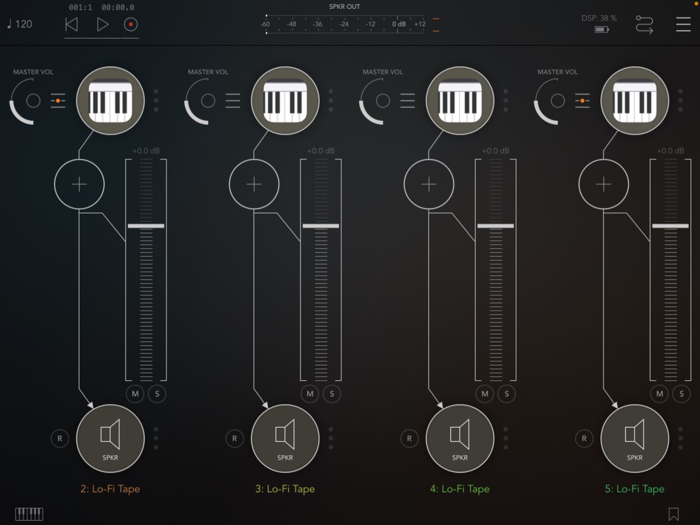
Task: Arm recording with R on channel 3
Action: [x=234, y=438]
